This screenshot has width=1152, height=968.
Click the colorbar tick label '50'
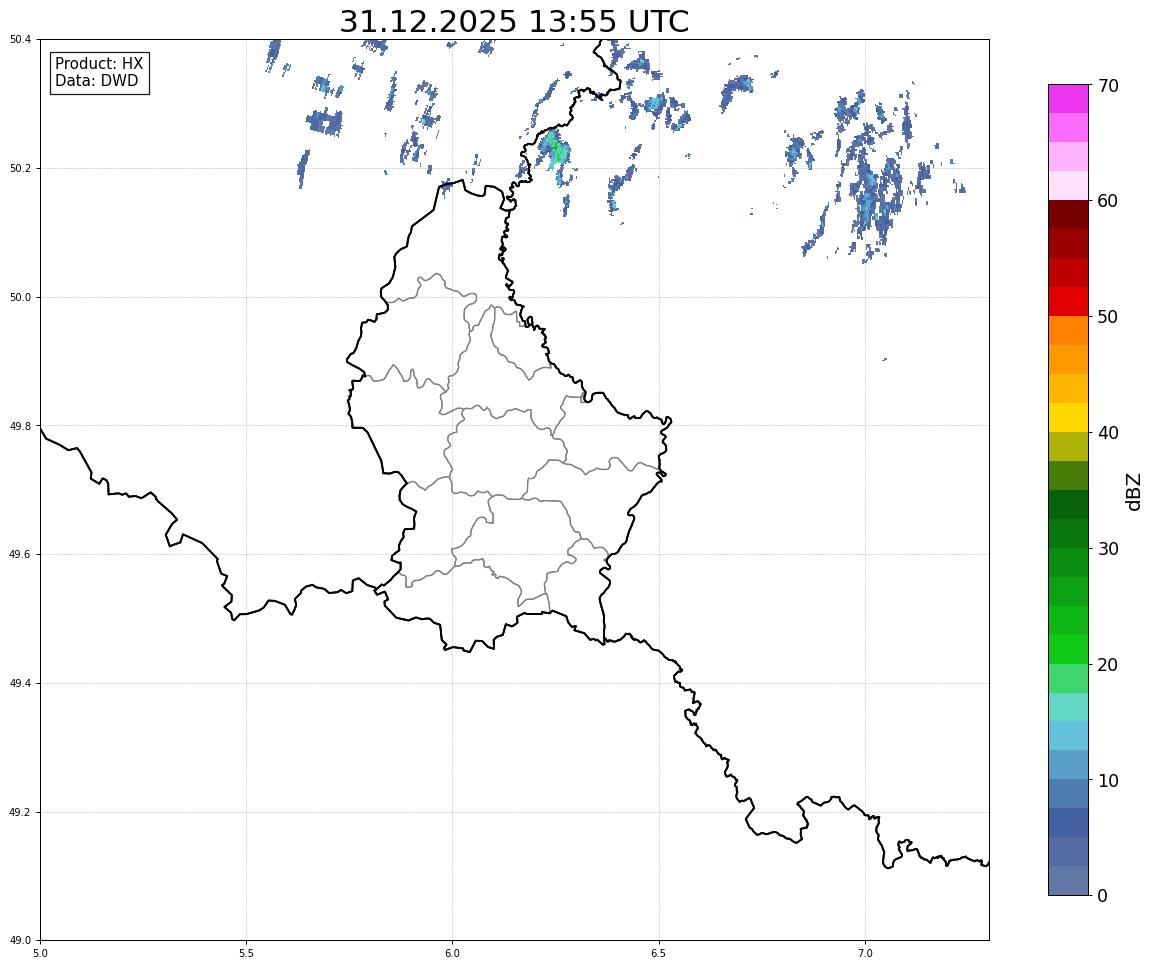(x=1108, y=317)
